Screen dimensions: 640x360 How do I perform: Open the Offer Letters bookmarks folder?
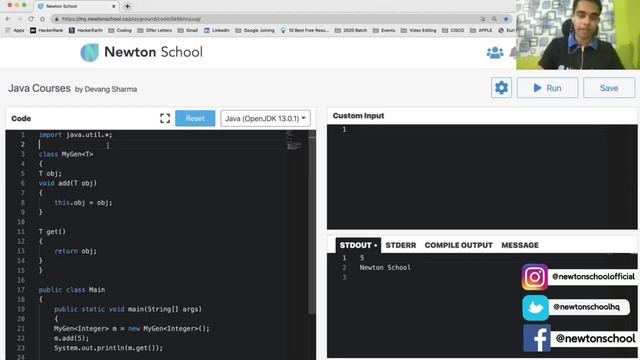(x=155, y=30)
